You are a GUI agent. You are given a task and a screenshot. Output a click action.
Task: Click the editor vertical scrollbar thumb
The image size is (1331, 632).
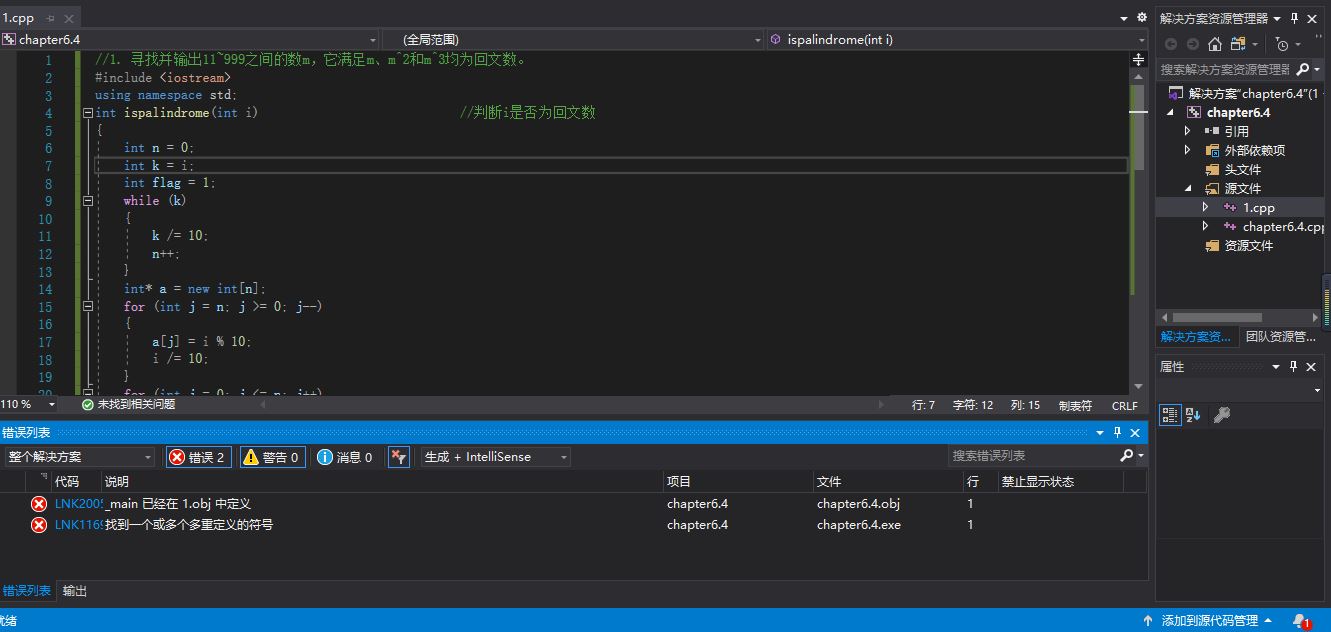[x=1138, y=127]
